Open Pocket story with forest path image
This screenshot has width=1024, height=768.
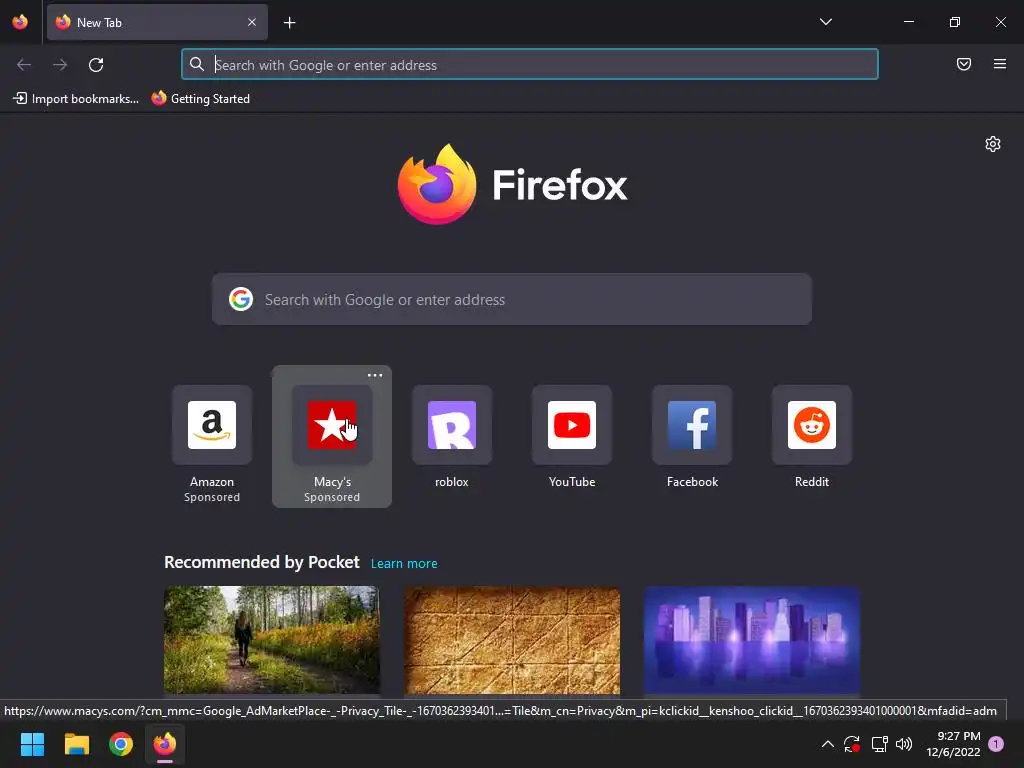tap(272, 640)
